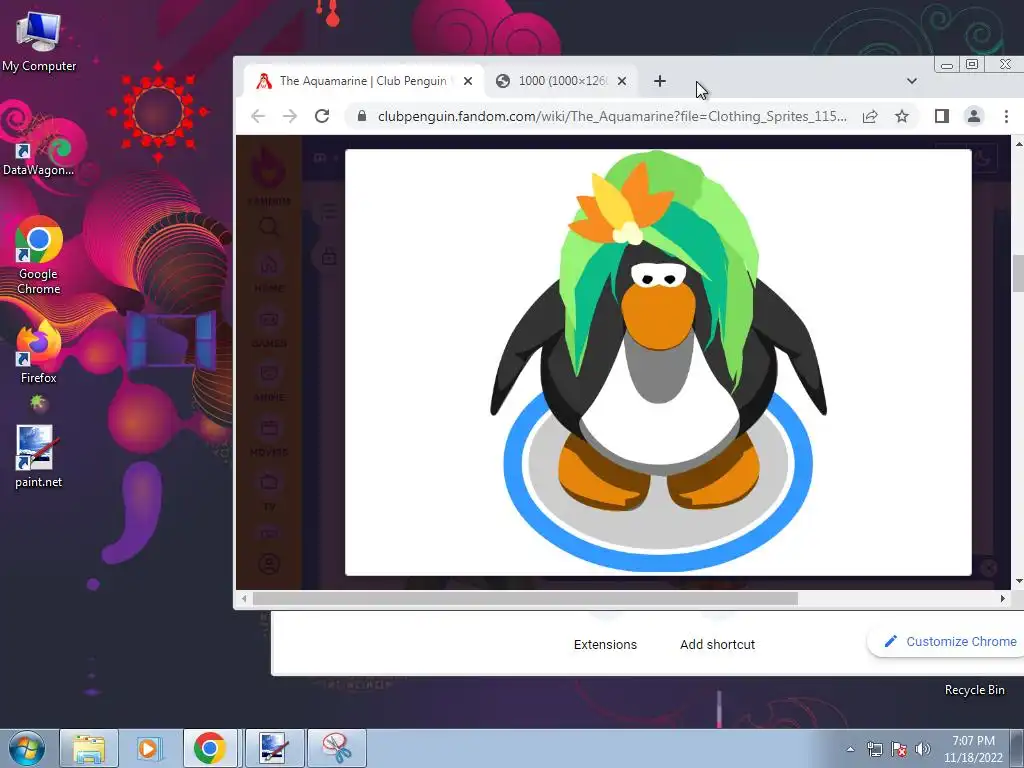Close The Aquamarine tab
The height and width of the screenshot is (768, 1024).
click(468, 81)
